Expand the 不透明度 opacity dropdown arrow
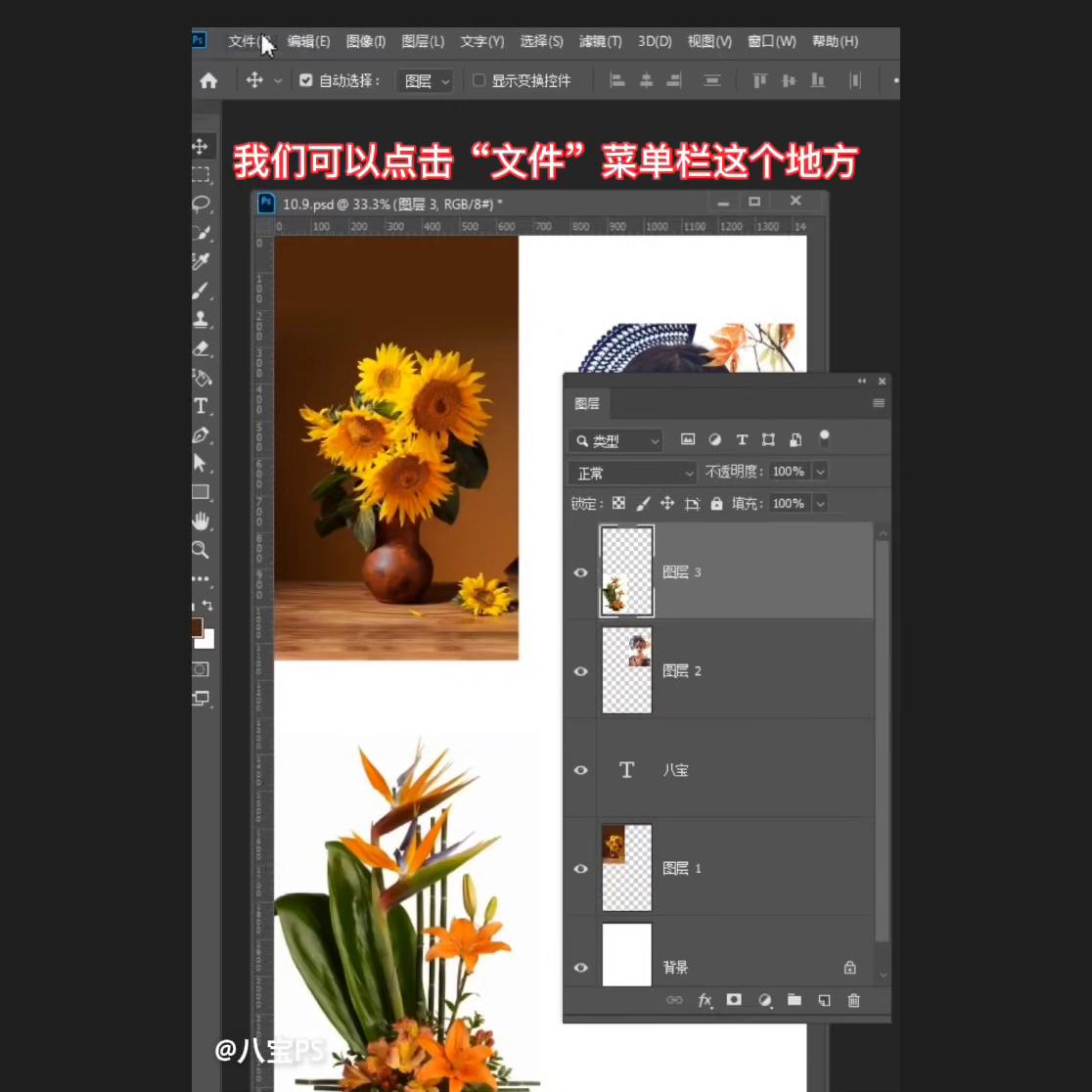The width and height of the screenshot is (1092, 1092). click(820, 472)
